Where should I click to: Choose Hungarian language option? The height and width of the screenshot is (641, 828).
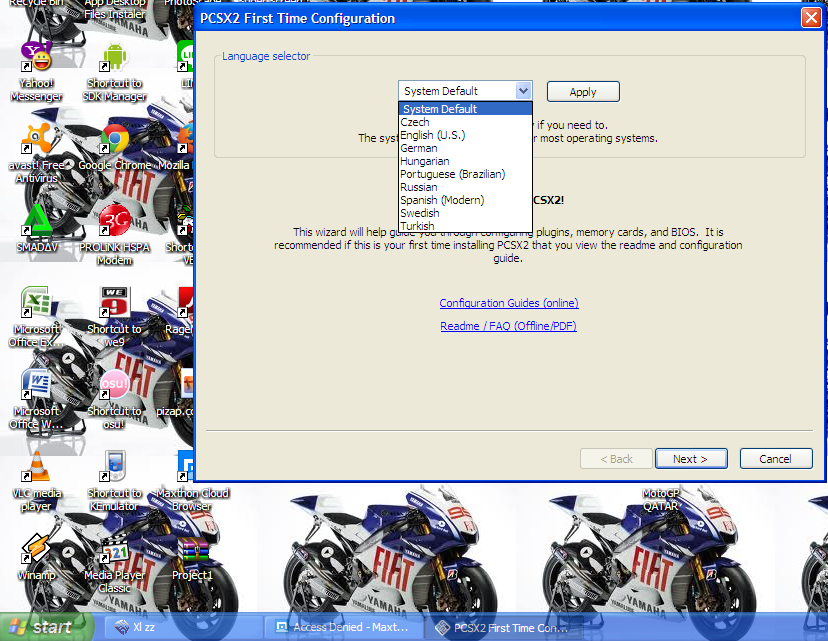465,161
